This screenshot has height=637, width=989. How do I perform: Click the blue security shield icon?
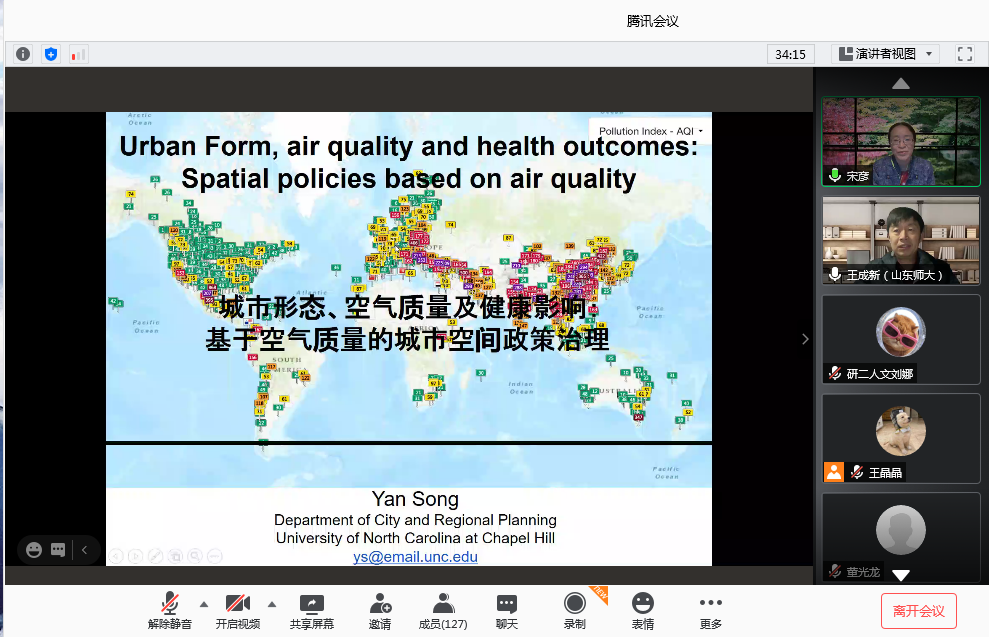(x=50, y=54)
